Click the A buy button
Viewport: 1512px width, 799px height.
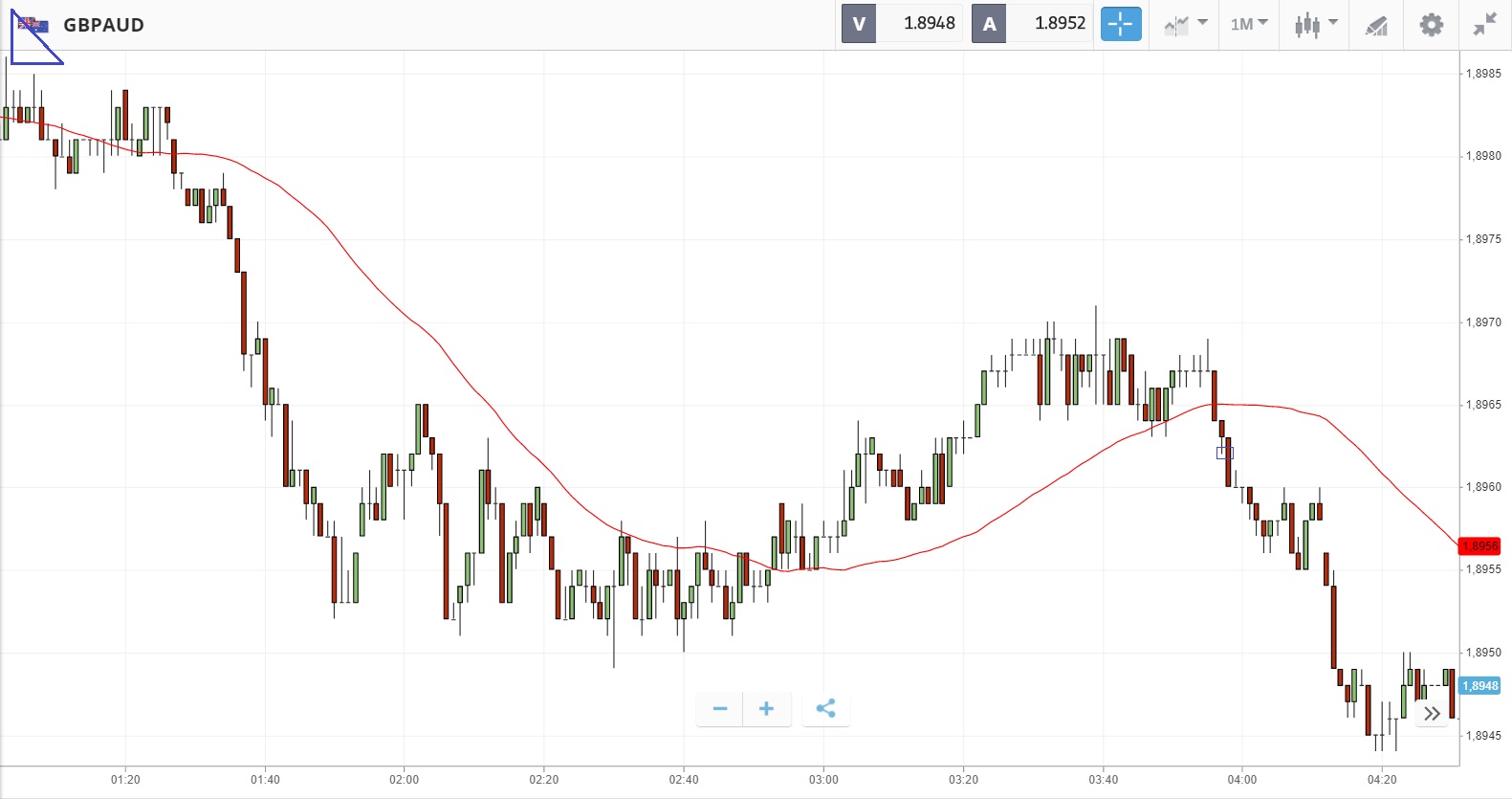(x=989, y=24)
